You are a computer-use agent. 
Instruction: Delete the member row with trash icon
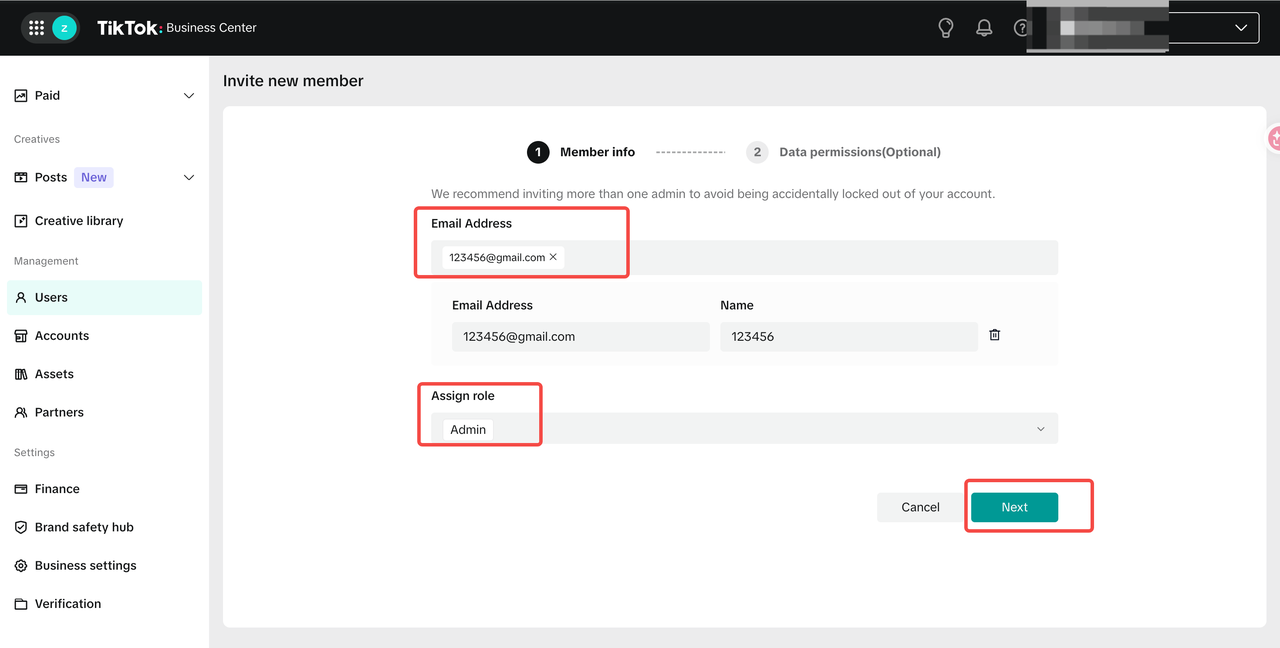pos(994,335)
